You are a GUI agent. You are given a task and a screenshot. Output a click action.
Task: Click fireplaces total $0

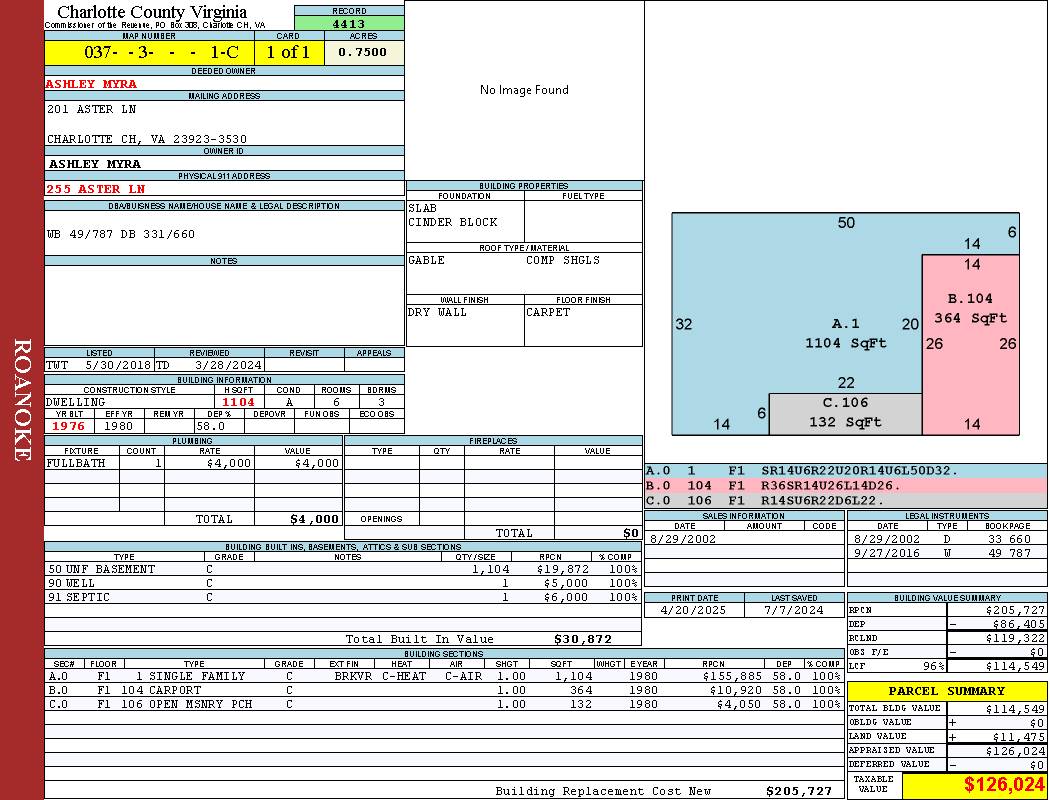pos(631,534)
